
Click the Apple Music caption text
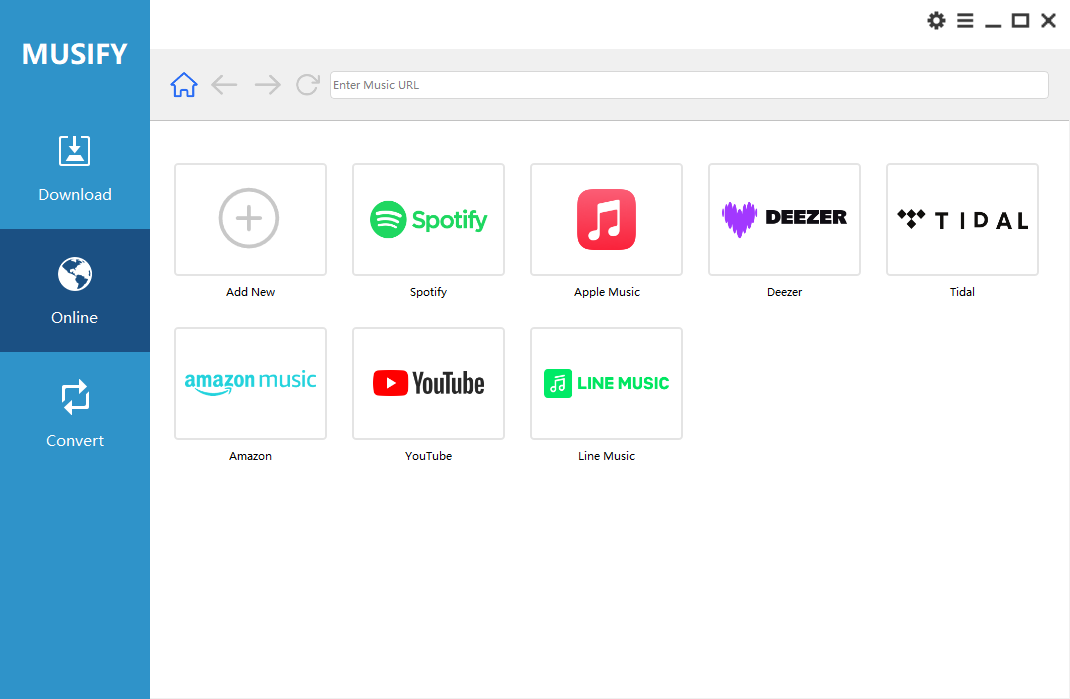pos(607,292)
